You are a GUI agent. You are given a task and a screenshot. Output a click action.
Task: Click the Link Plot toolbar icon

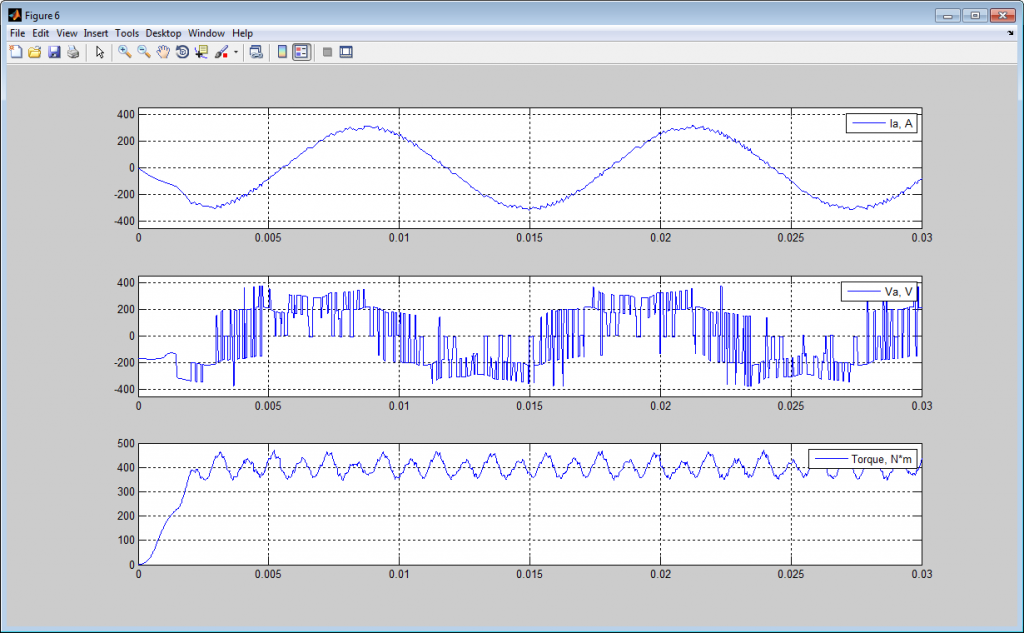point(257,51)
